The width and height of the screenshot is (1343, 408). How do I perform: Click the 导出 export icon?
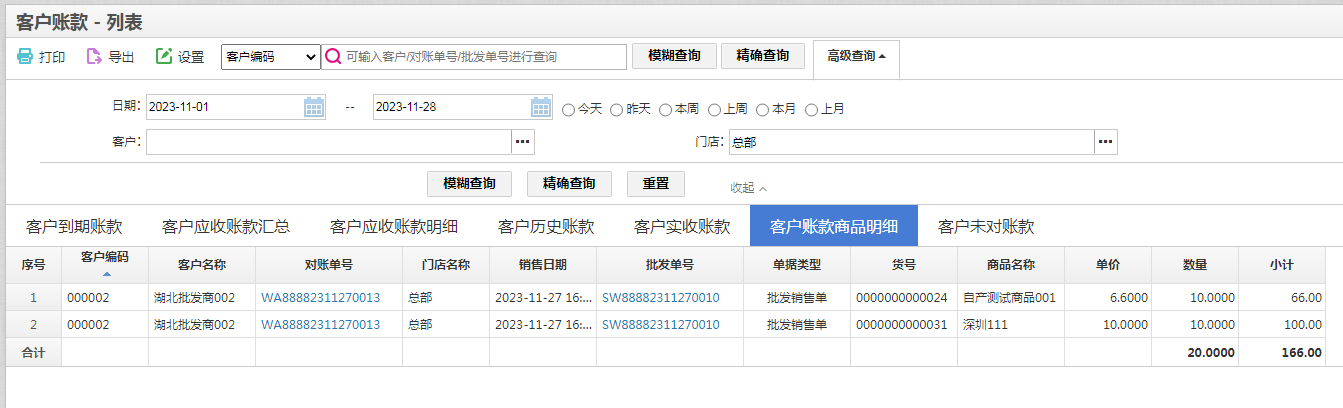coord(94,57)
